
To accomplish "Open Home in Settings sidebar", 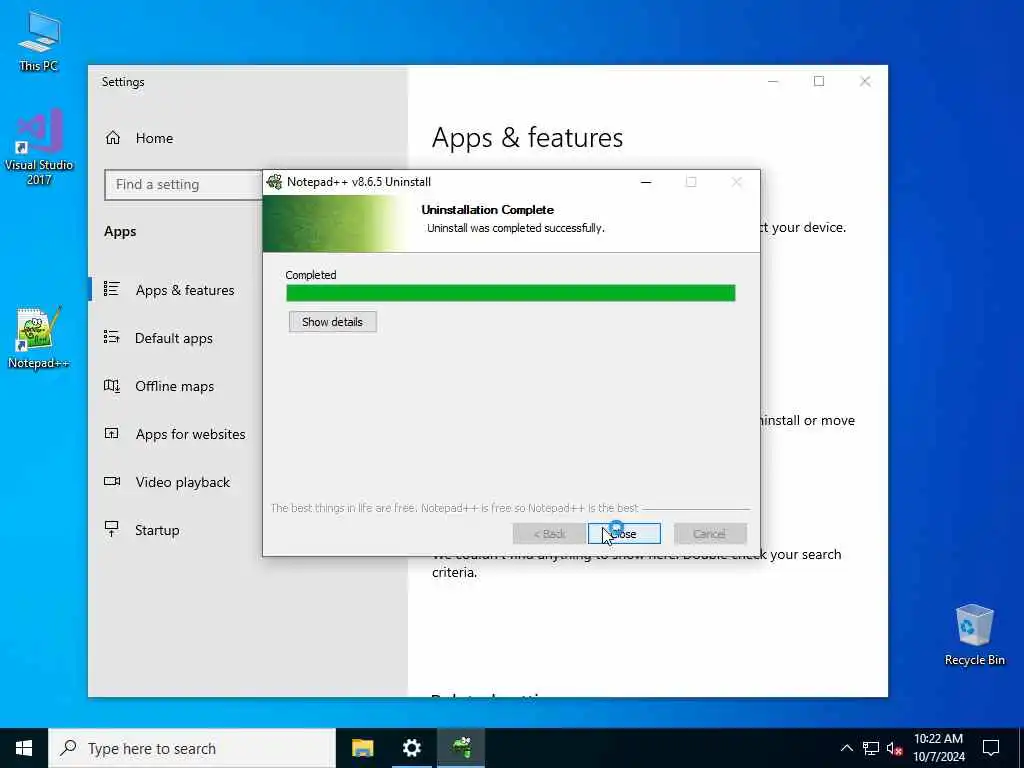I will coord(154,138).
